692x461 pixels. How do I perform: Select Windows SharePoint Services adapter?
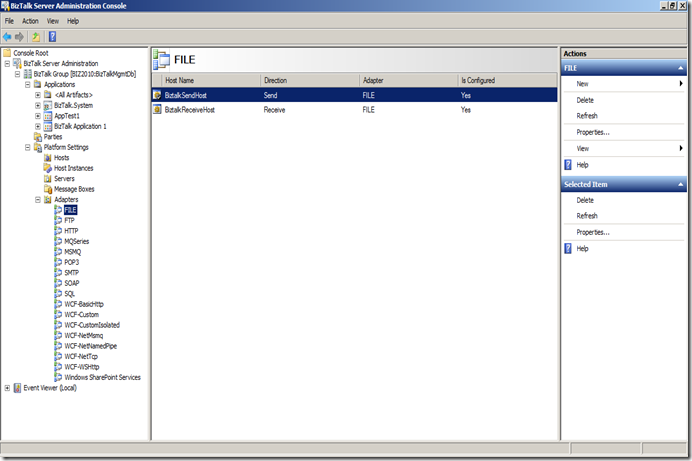pyautogui.click(x=102, y=378)
